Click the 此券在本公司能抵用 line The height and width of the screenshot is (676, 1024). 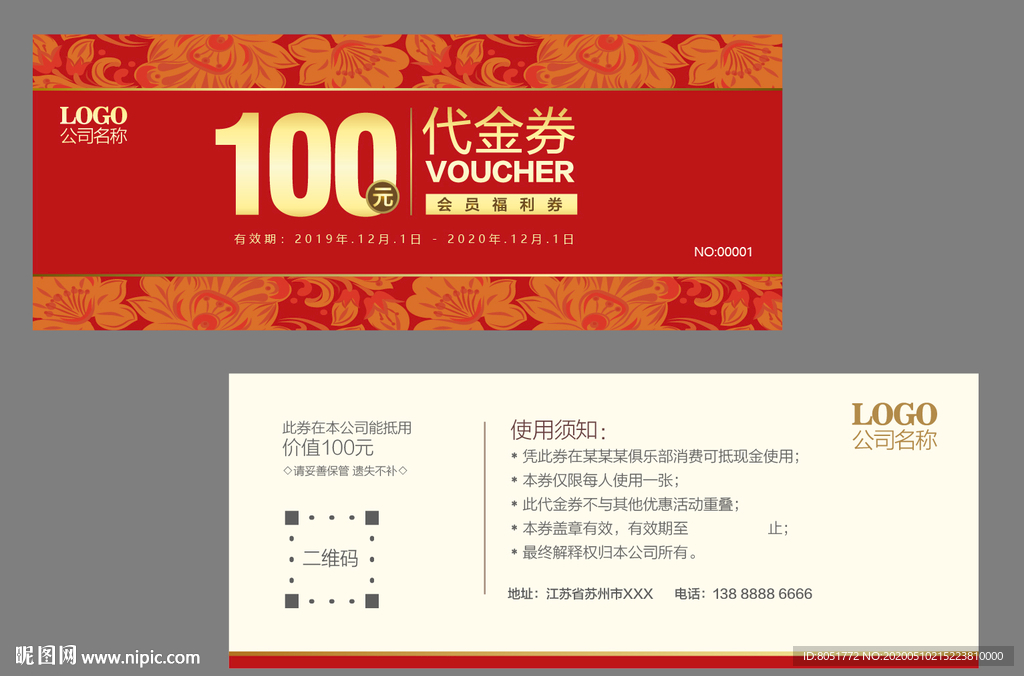pyautogui.click(x=347, y=428)
